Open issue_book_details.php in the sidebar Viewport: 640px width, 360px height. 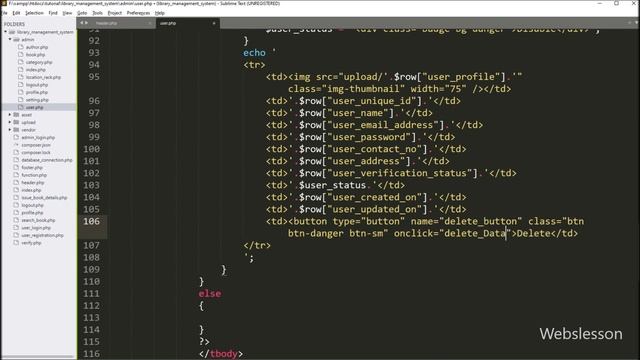click(x=44, y=198)
